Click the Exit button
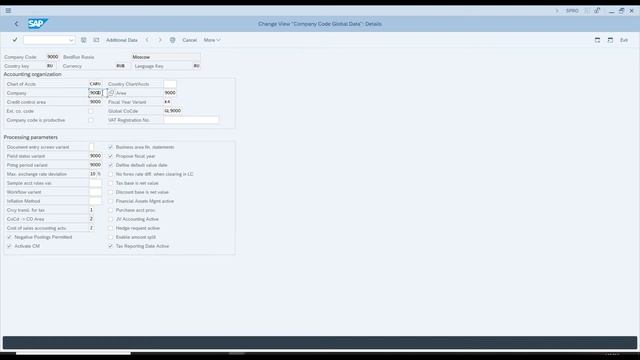Viewport: 640px width, 360px height. (624, 40)
